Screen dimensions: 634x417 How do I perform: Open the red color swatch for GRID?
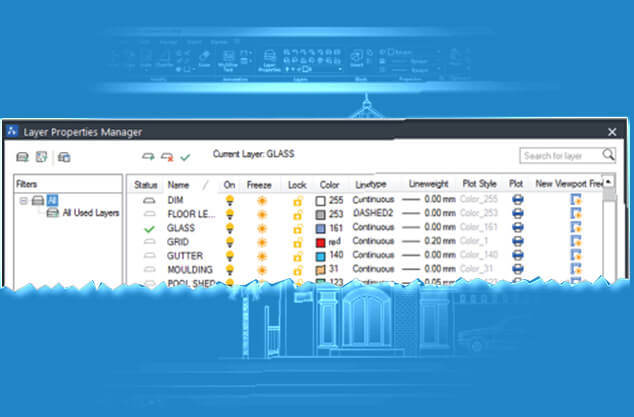322,242
